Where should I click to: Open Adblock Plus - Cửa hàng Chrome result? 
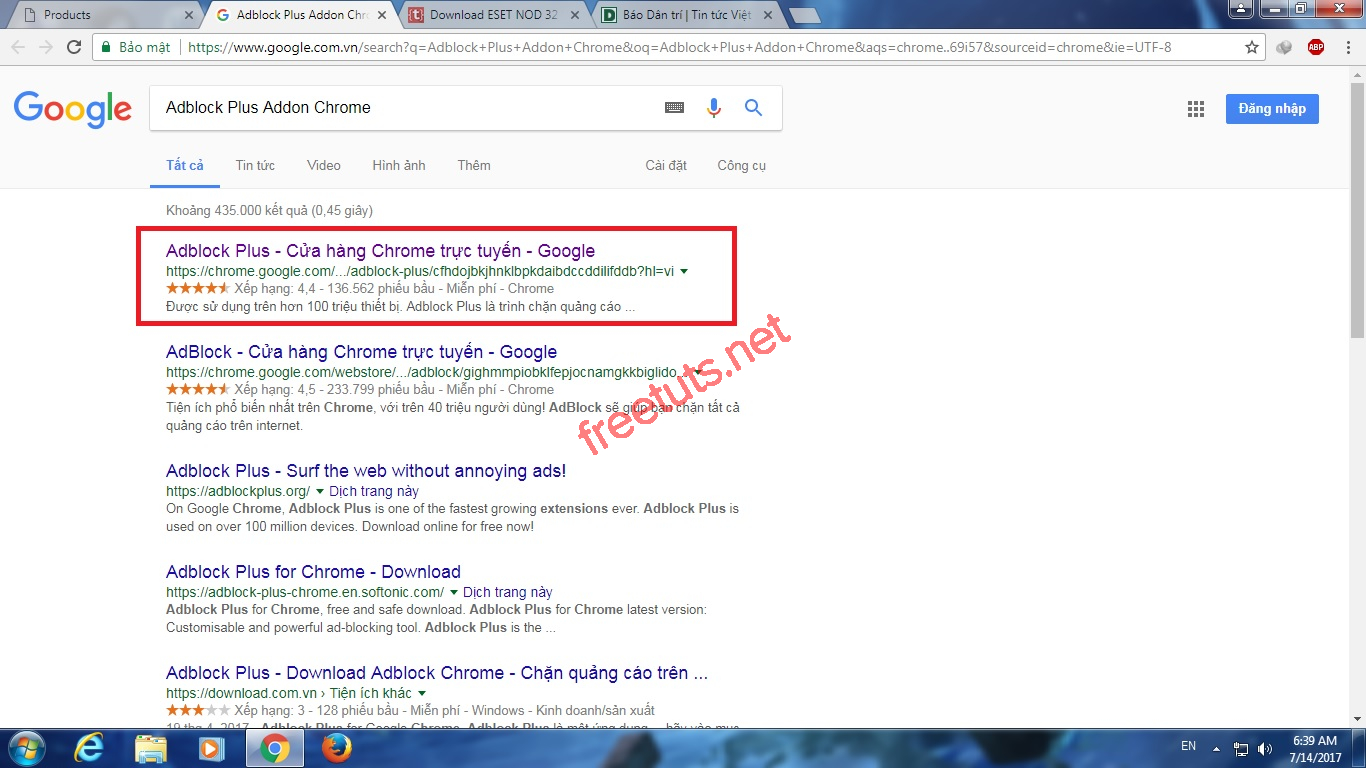click(x=380, y=251)
